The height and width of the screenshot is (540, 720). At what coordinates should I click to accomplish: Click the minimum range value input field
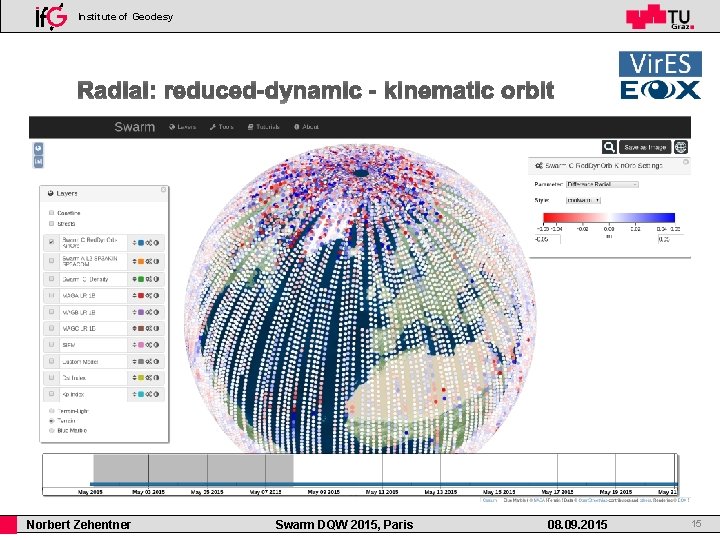[x=547, y=239]
